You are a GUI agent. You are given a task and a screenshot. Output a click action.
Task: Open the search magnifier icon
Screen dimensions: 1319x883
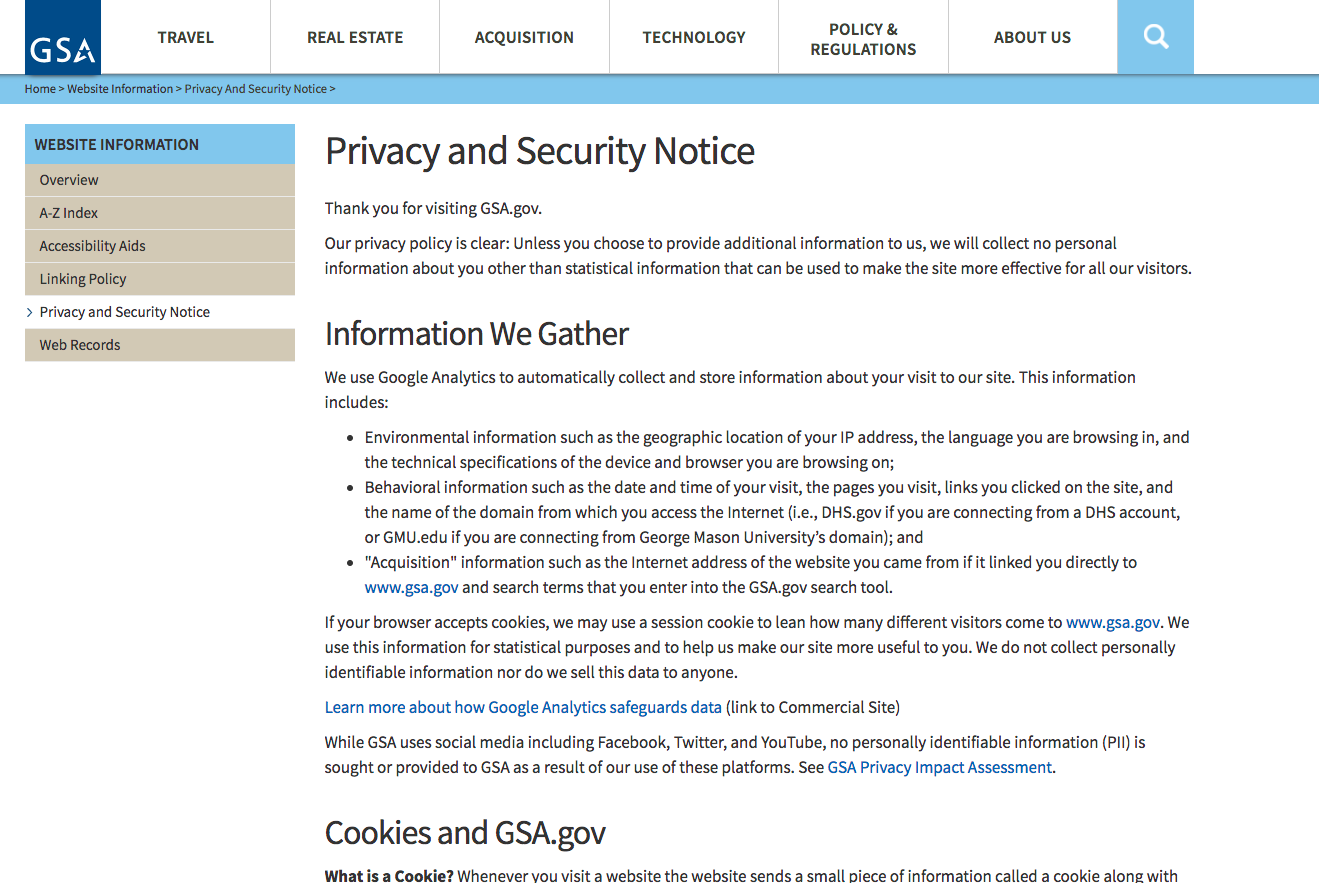click(1155, 38)
